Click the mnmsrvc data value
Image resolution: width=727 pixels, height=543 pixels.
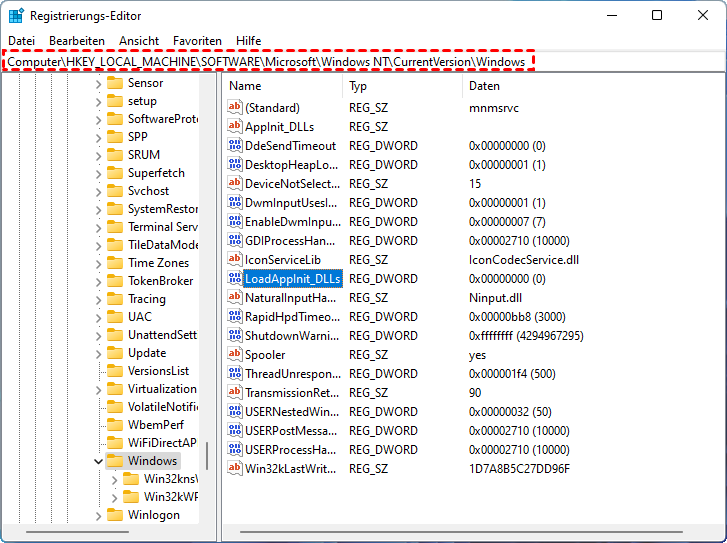[x=494, y=108]
